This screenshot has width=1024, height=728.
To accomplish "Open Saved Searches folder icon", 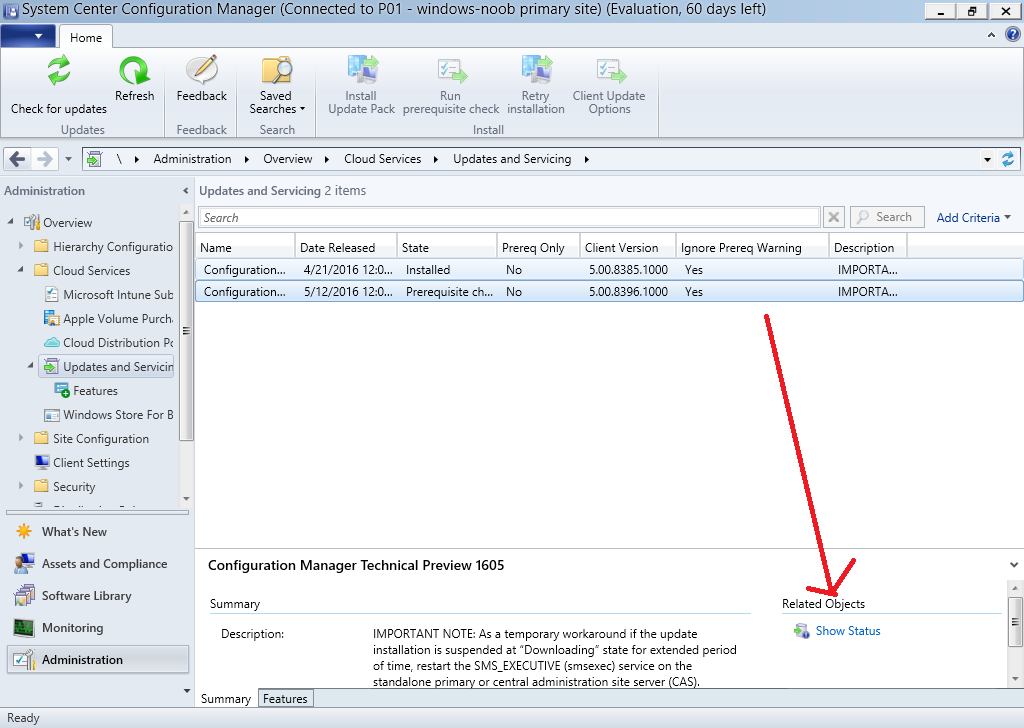I will coord(276,71).
